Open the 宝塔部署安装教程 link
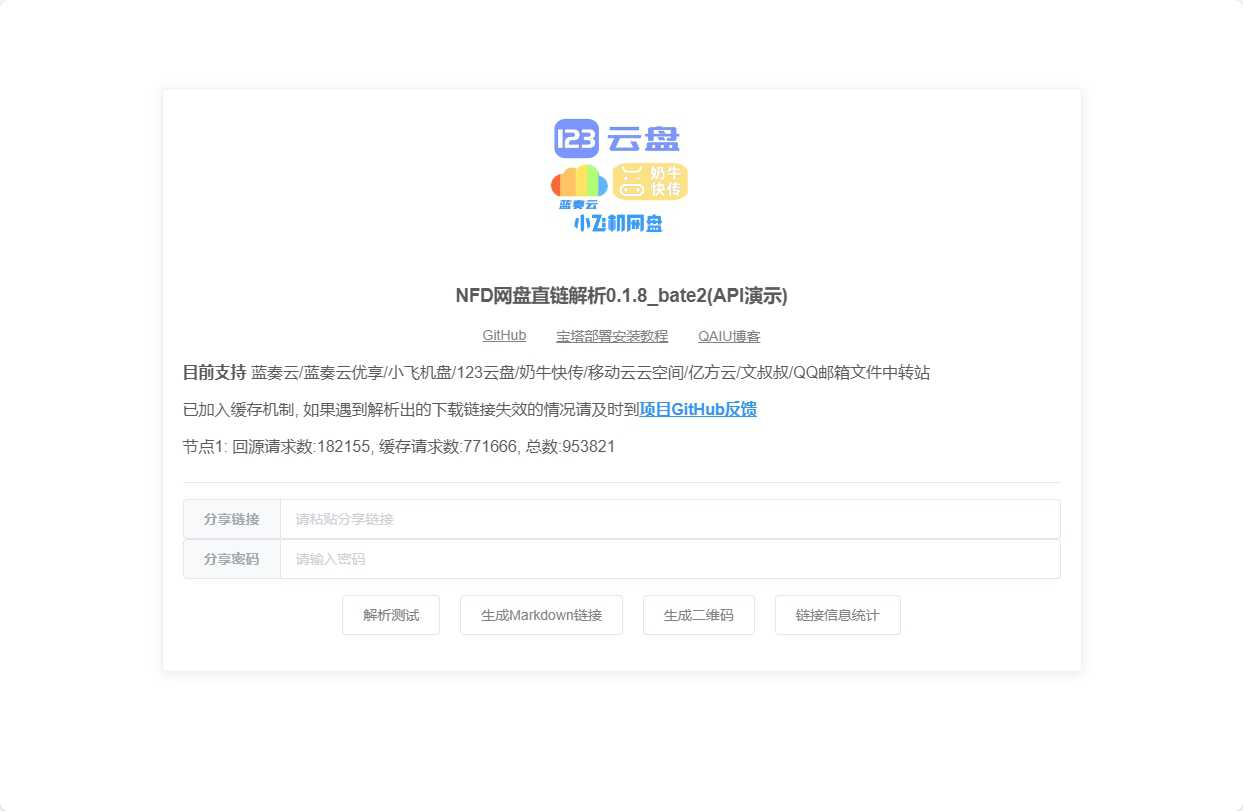1243x811 pixels. [x=612, y=336]
